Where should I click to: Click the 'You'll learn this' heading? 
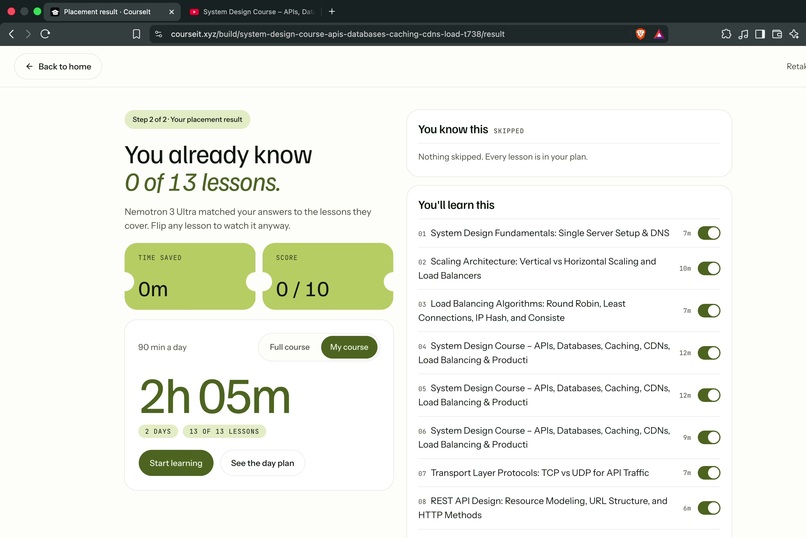point(456,205)
